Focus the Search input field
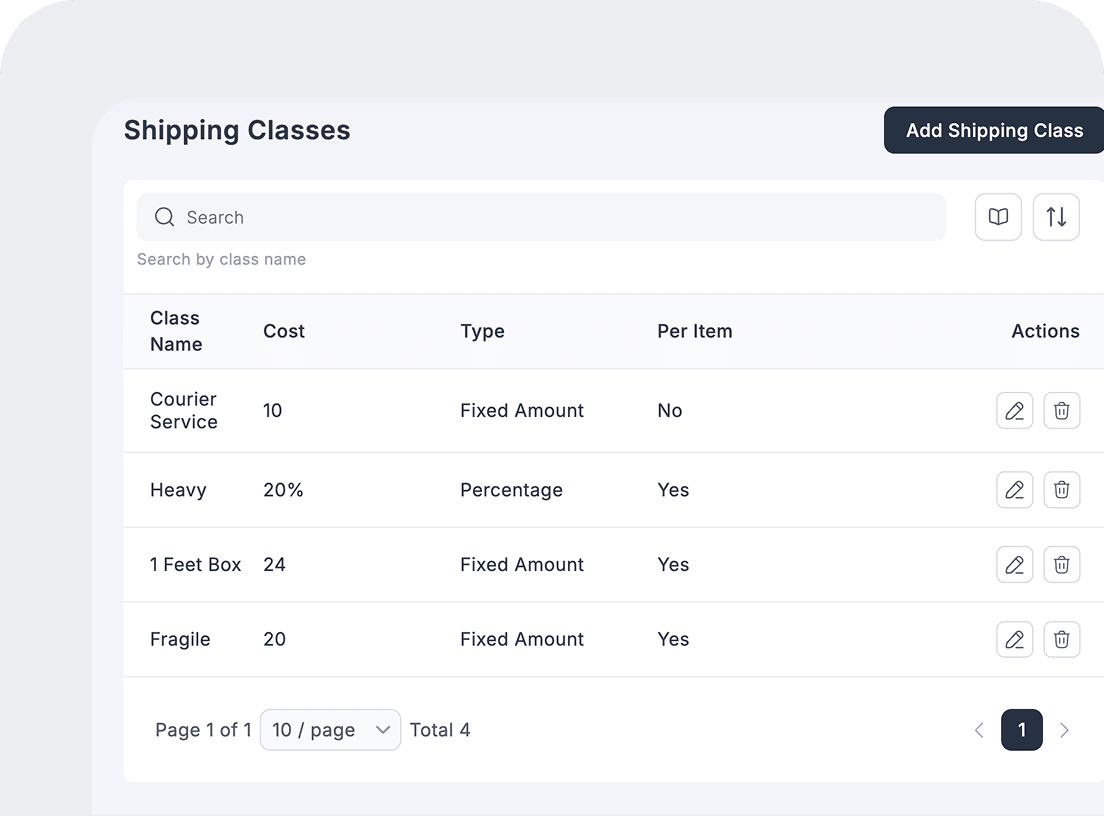 560,217
